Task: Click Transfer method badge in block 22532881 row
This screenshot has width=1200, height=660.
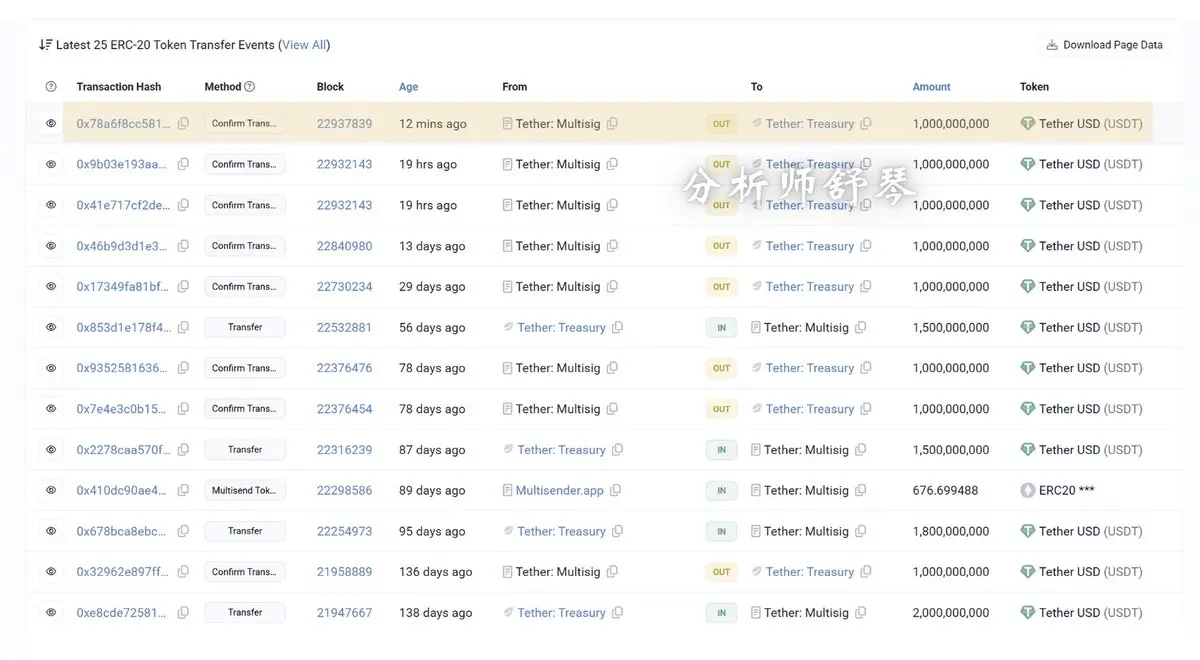Action: (245, 327)
